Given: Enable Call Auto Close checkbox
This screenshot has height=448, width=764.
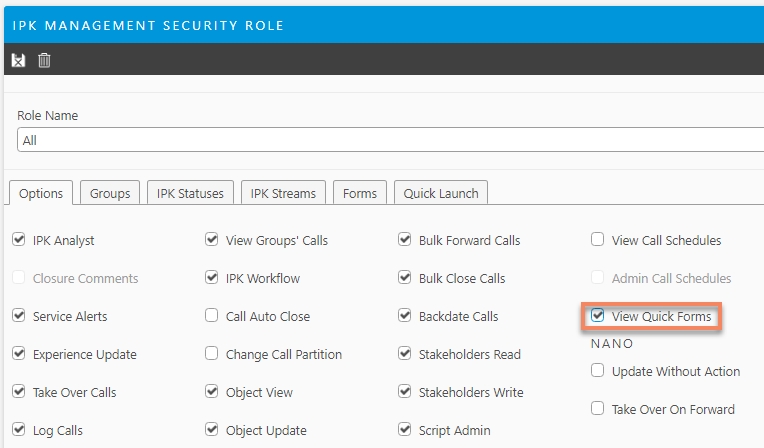Looking at the screenshot, I should tap(212, 316).
